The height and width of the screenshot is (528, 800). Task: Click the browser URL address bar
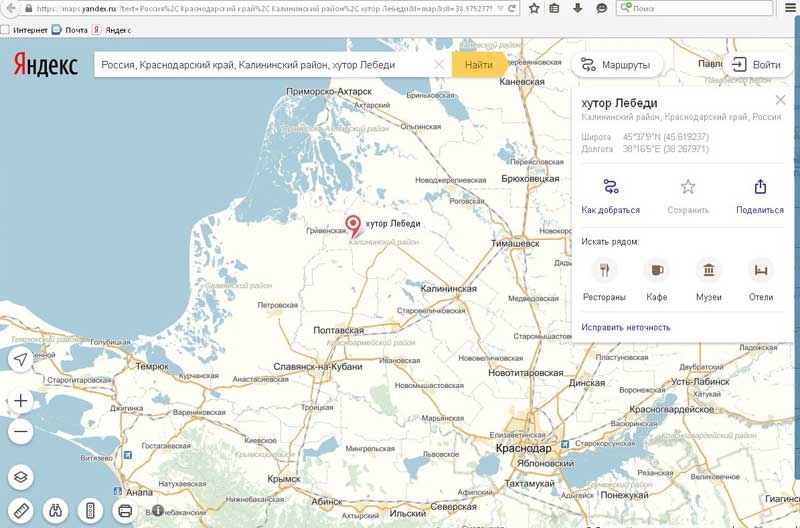coord(264,8)
